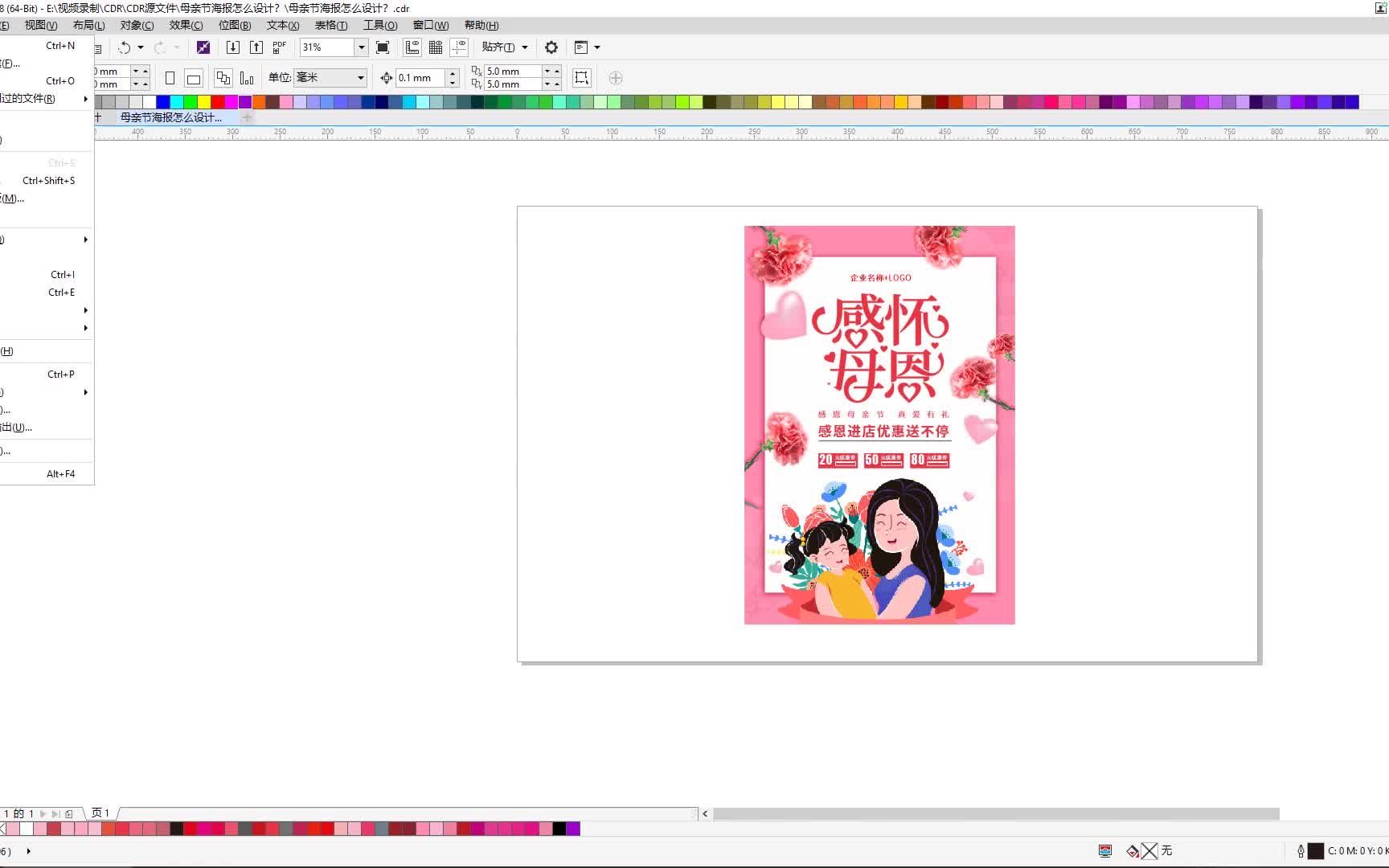Screen dimensions: 1389x868
Task: Click the Import icon in the toolbar
Action: [232, 47]
